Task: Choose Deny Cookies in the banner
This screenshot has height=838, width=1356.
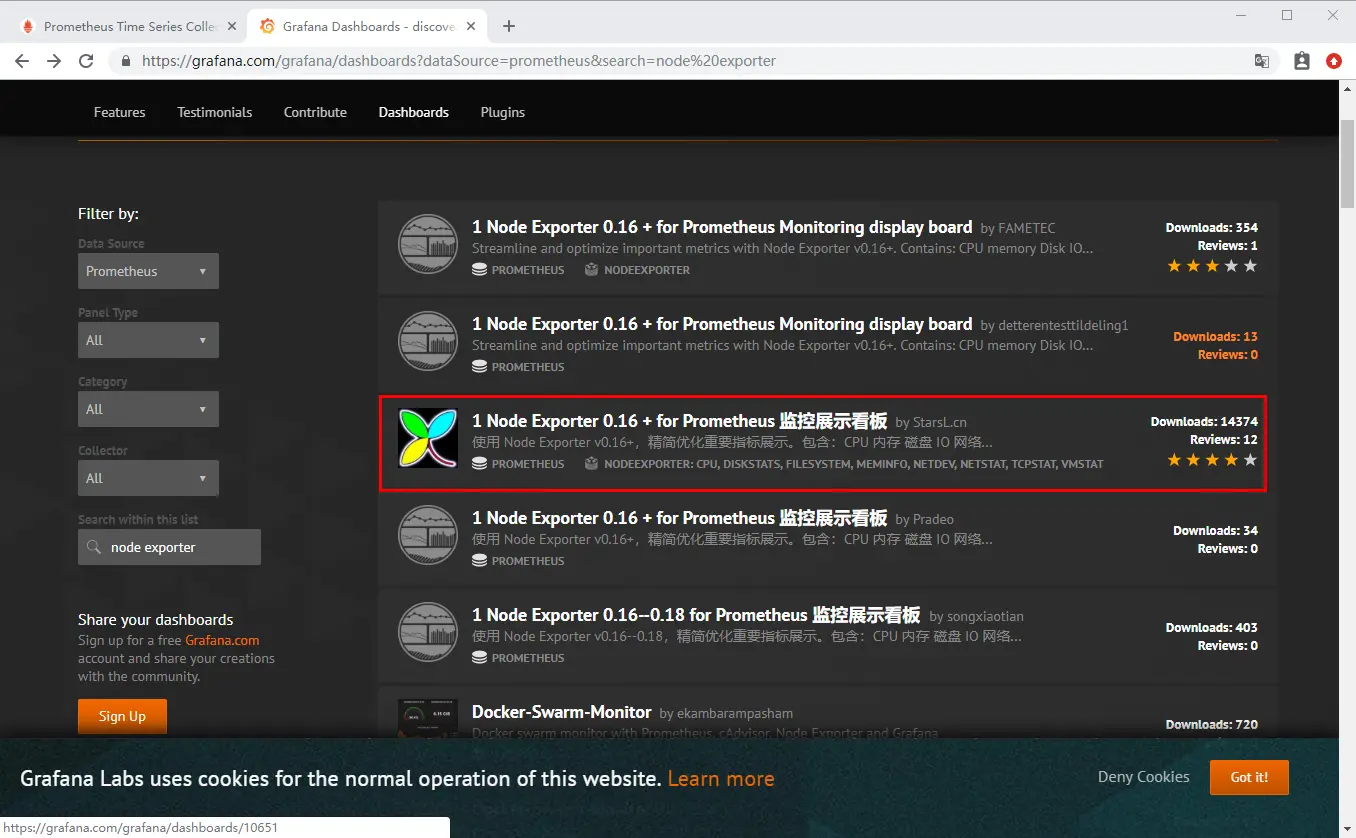Action: coord(1144,777)
